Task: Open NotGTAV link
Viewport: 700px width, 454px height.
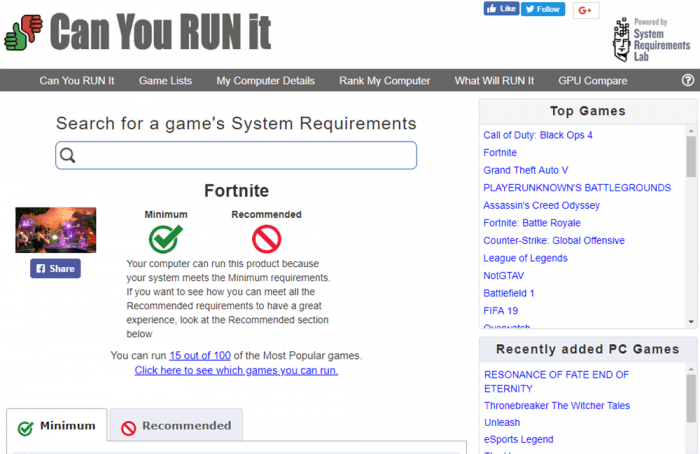Action: point(504,275)
